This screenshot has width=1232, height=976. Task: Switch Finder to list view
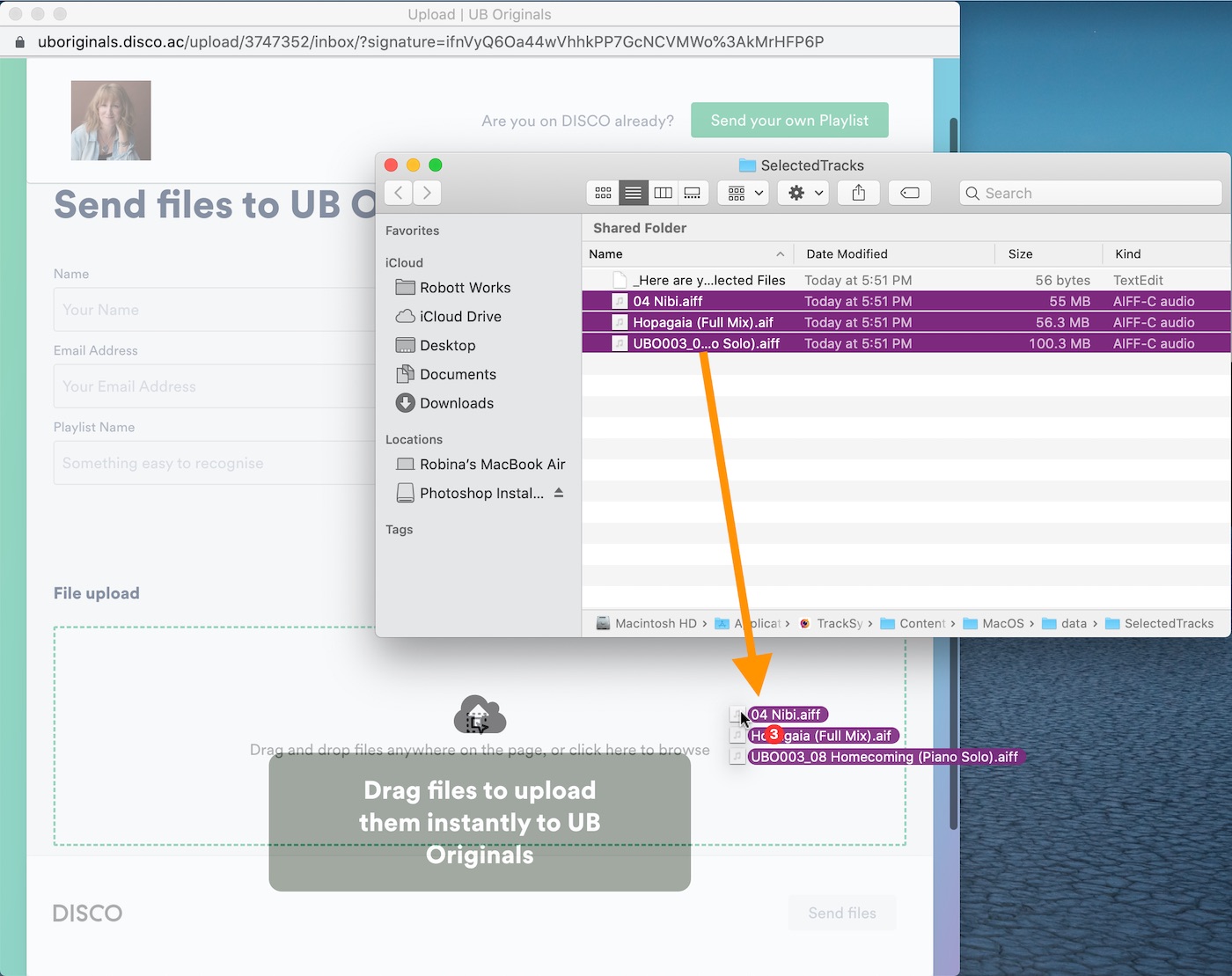(x=633, y=193)
